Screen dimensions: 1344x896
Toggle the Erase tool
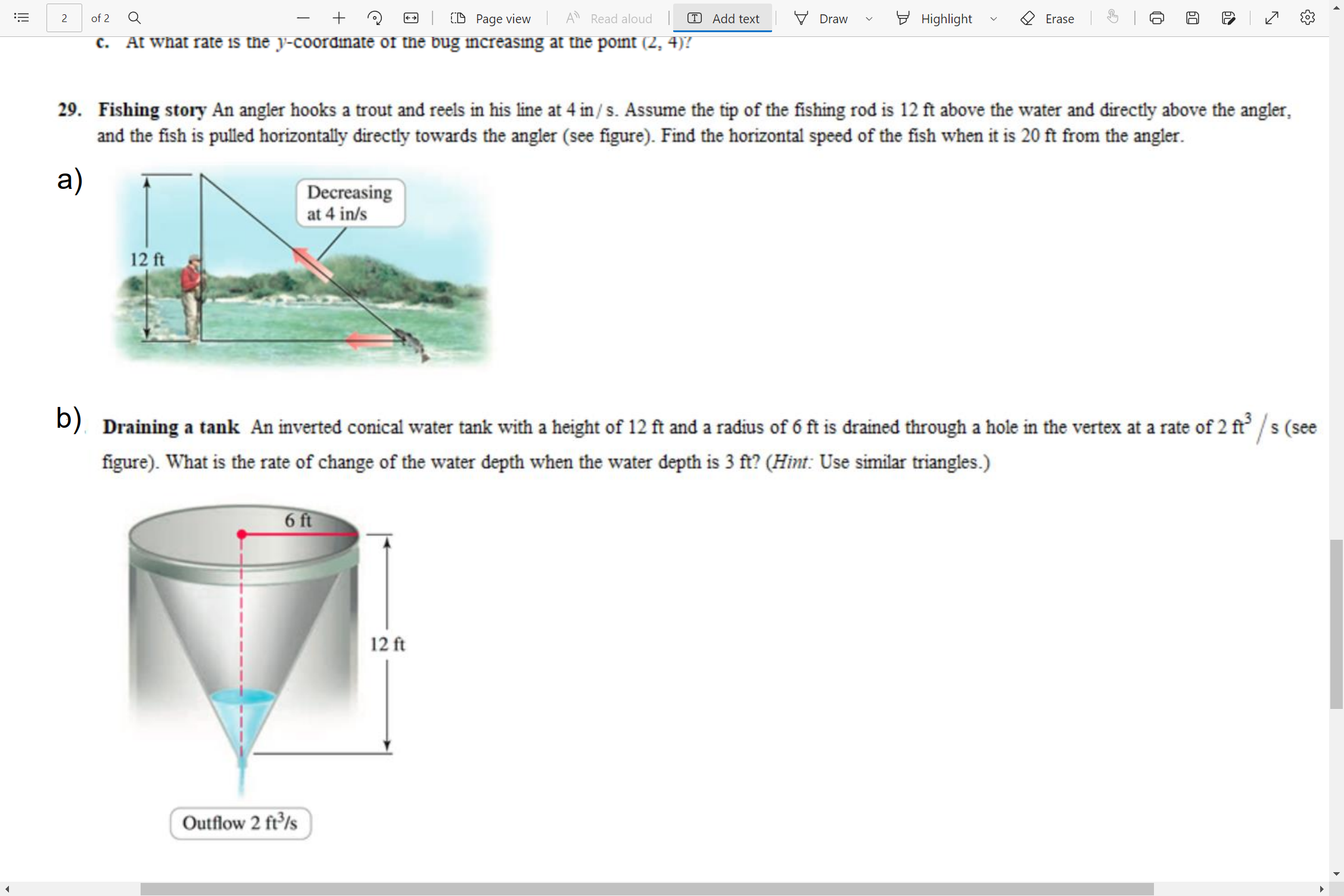[x=1048, y=18]
